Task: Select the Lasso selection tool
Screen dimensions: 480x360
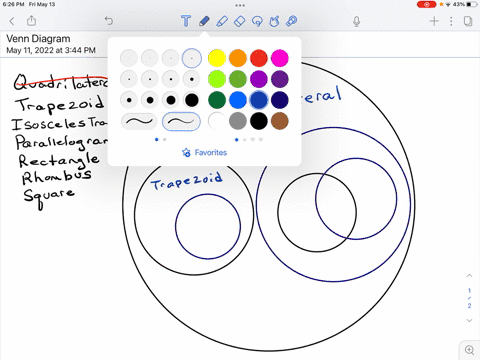Action: pos(257,21)
